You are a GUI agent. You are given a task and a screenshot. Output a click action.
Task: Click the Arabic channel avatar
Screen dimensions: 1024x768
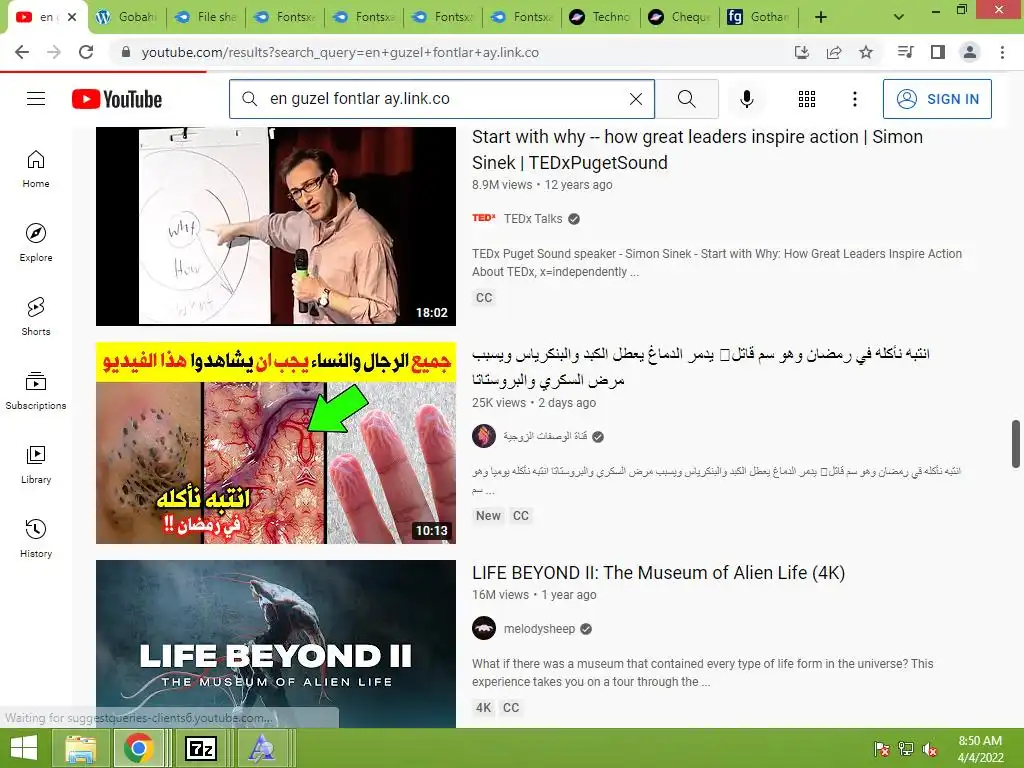click(484, 436)
